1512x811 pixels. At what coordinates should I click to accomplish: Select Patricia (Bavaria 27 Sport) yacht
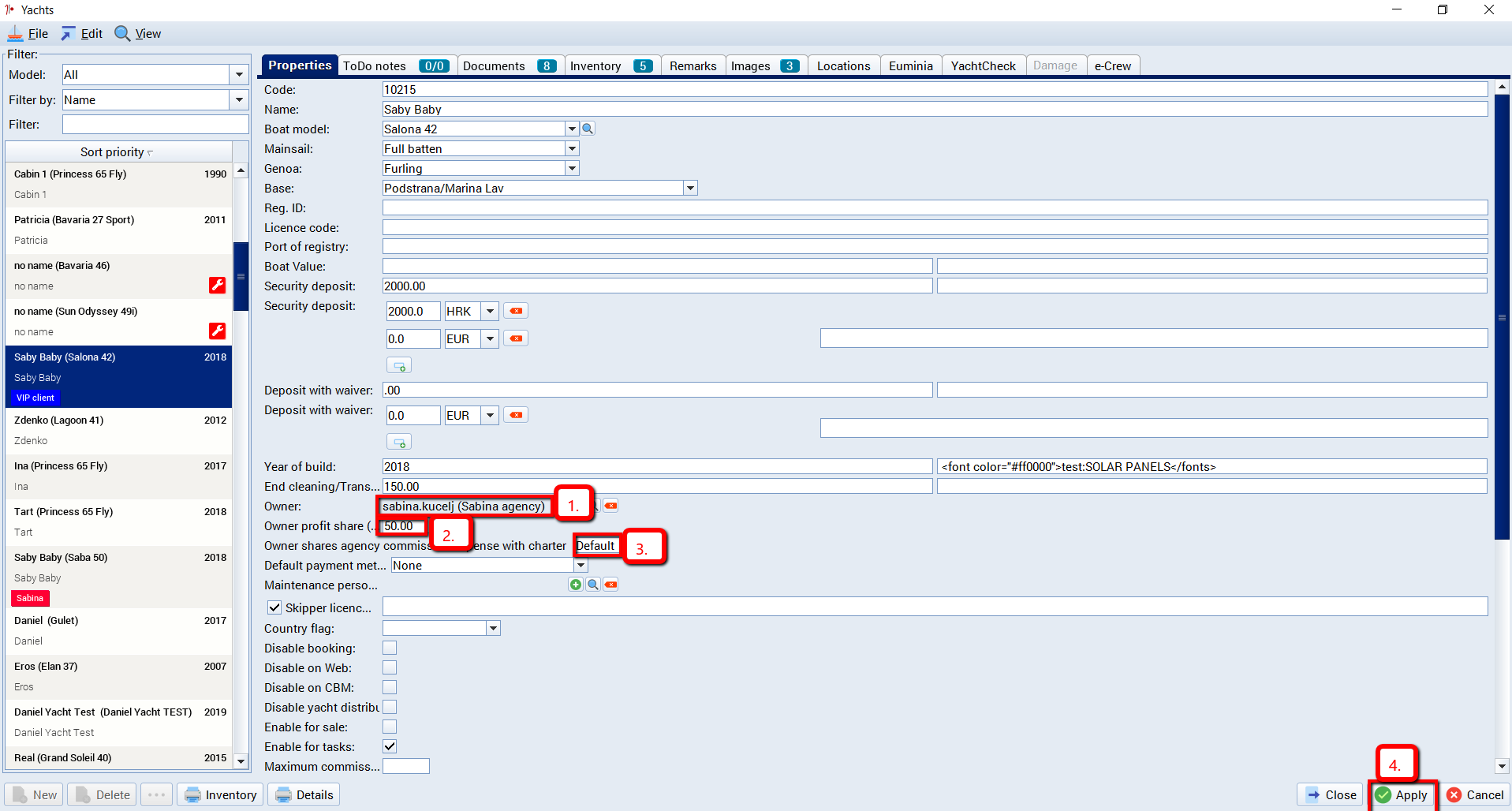pyautogui.click(x=119, y=230)
